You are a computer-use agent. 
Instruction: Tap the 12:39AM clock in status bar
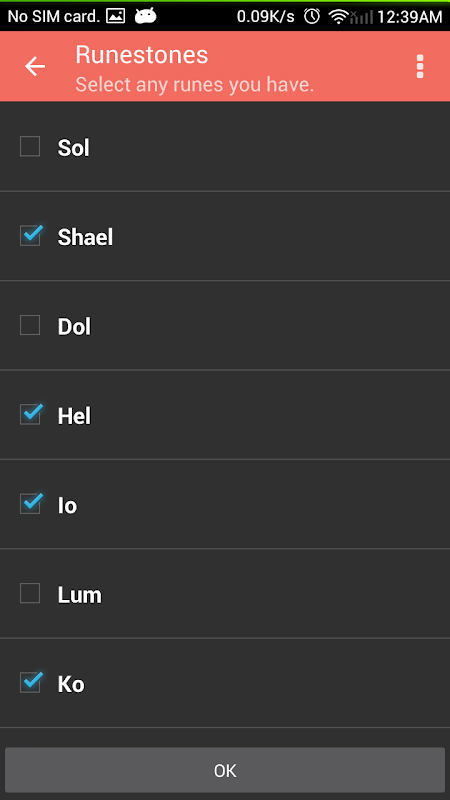[x=410, y=17]
